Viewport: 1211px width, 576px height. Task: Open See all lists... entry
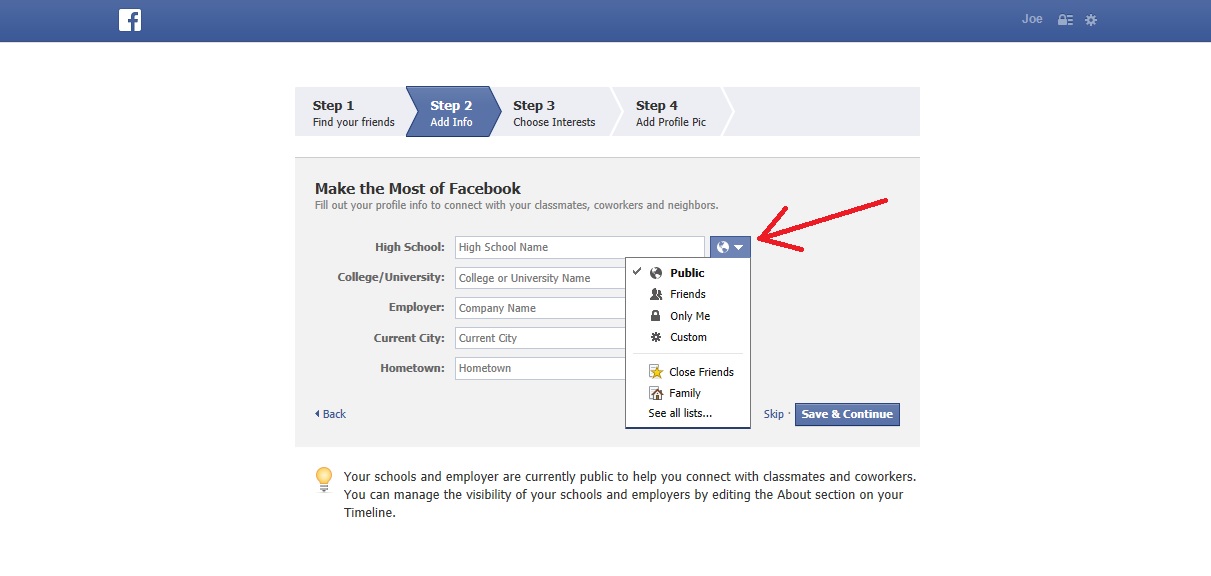click(680, 413)
